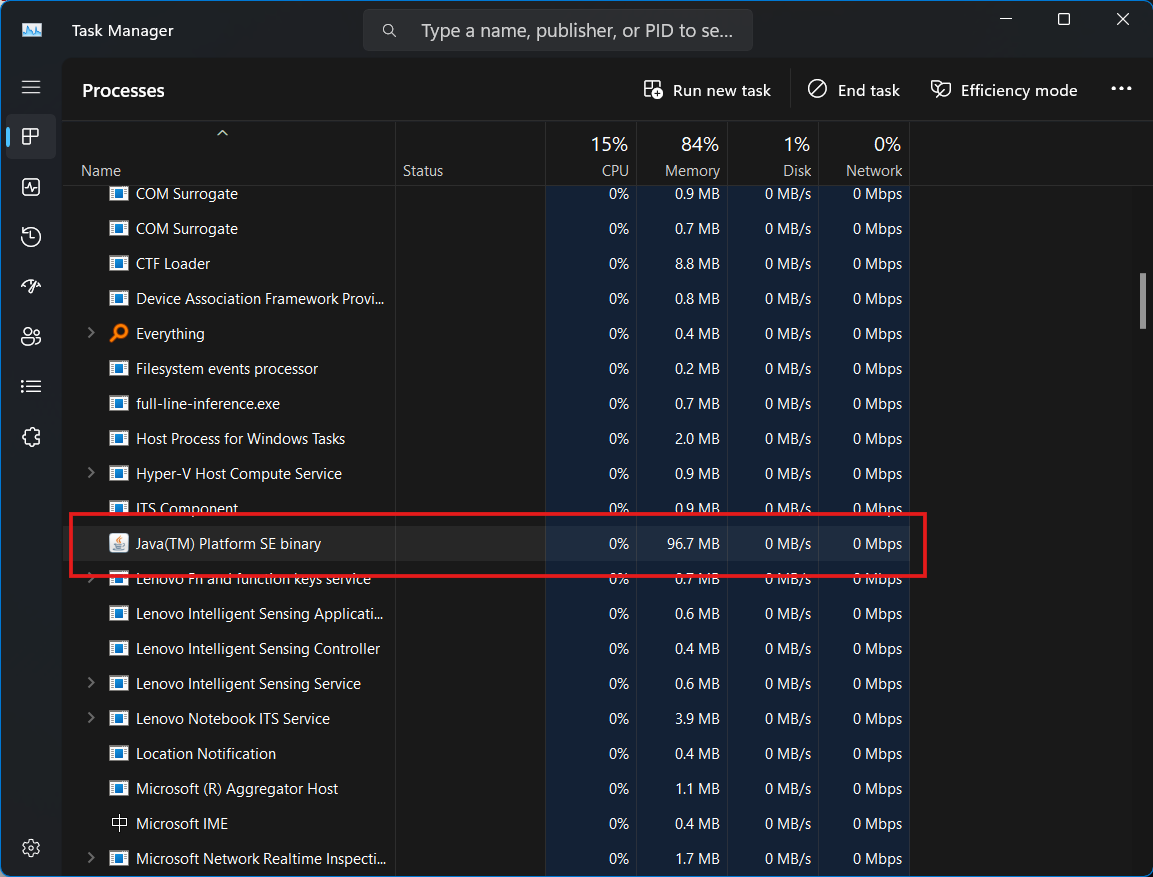This screenshot has width=1153, height=877.
Task: Select the Everything process name
Action: [170, 334]
